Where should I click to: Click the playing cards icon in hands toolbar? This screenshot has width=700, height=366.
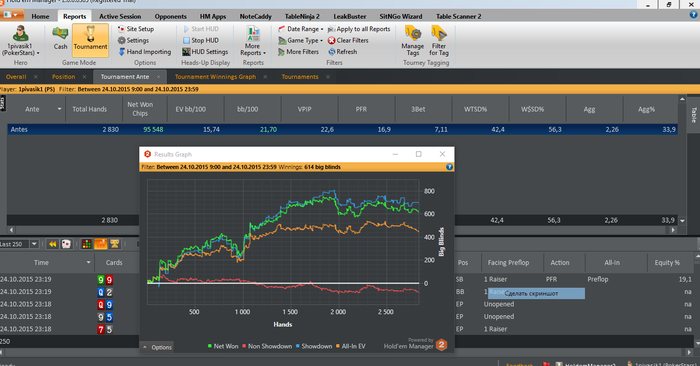pyautogui.click(x=66, y=244)
